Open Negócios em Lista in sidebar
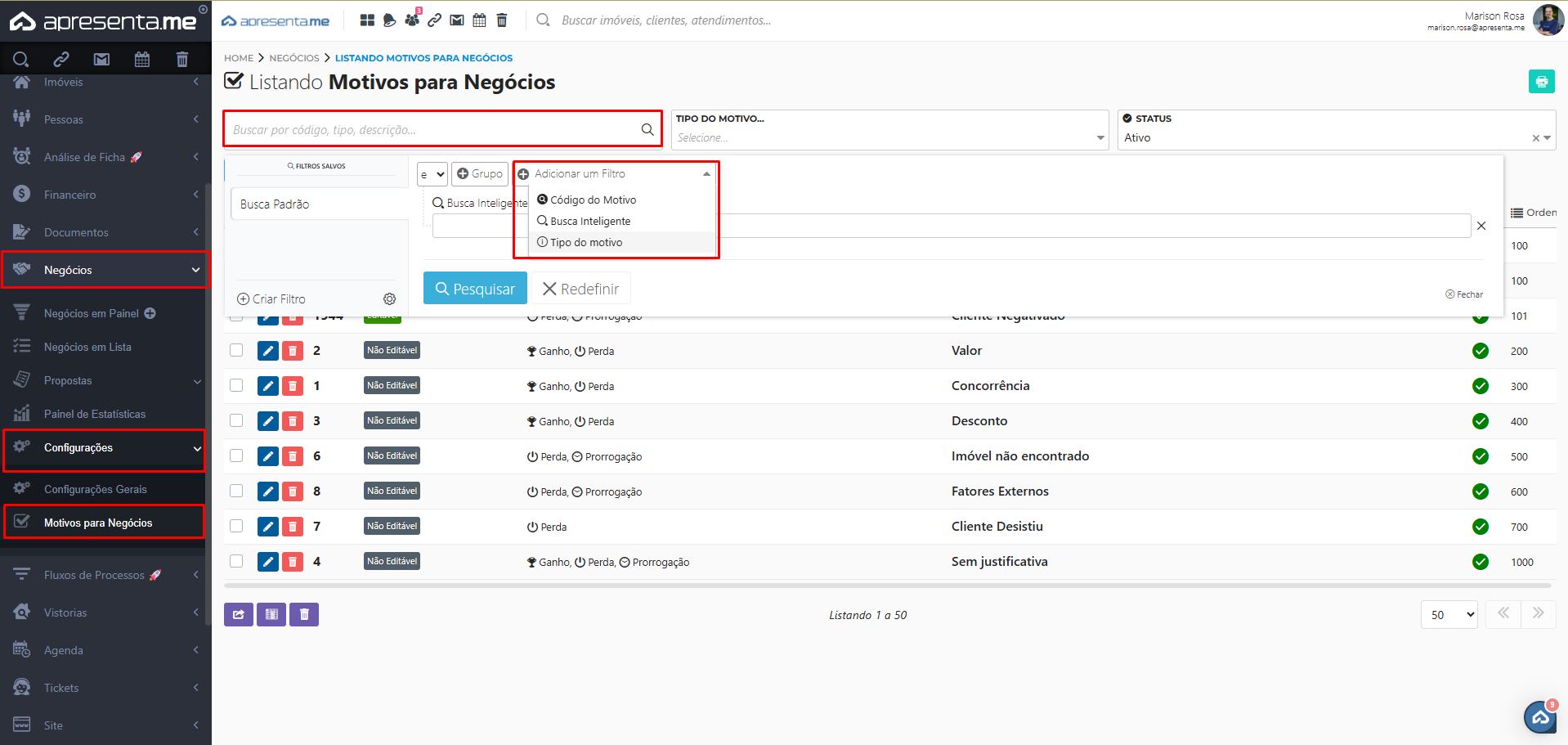Viewport: 1568px width, 745px height. click(x=87, y=347)
